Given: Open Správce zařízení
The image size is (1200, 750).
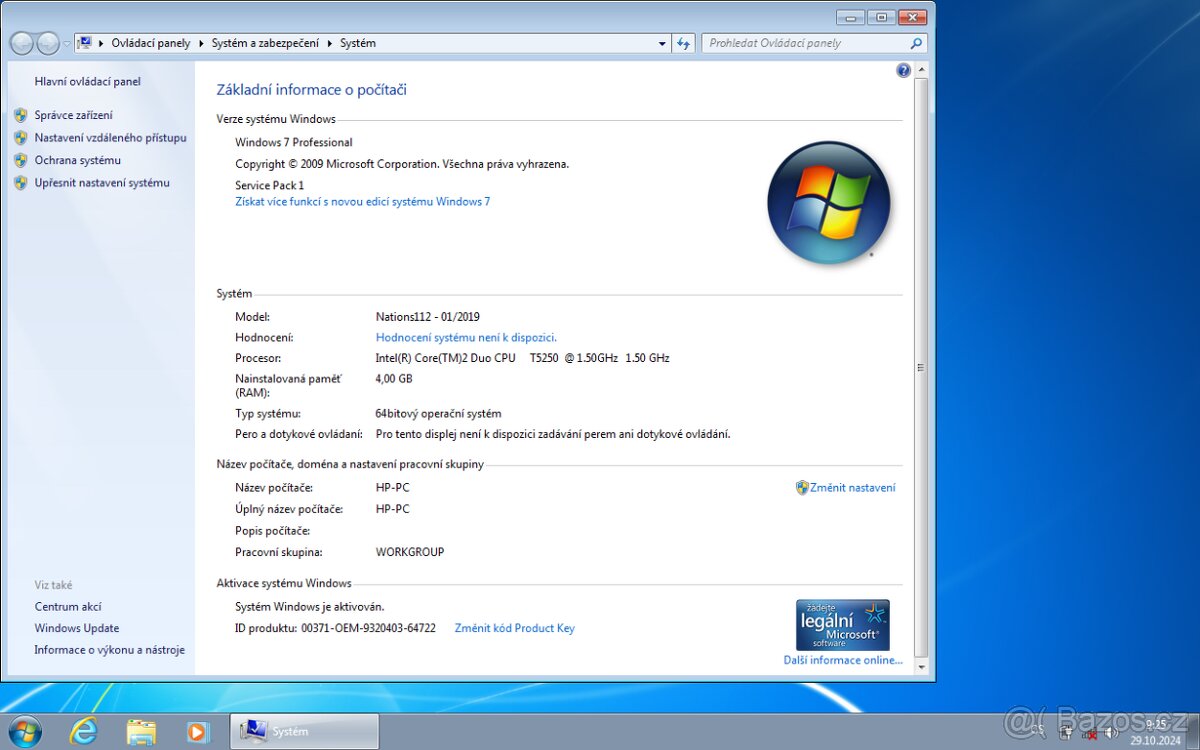Looking at the screenshot, I should [74, 115].
